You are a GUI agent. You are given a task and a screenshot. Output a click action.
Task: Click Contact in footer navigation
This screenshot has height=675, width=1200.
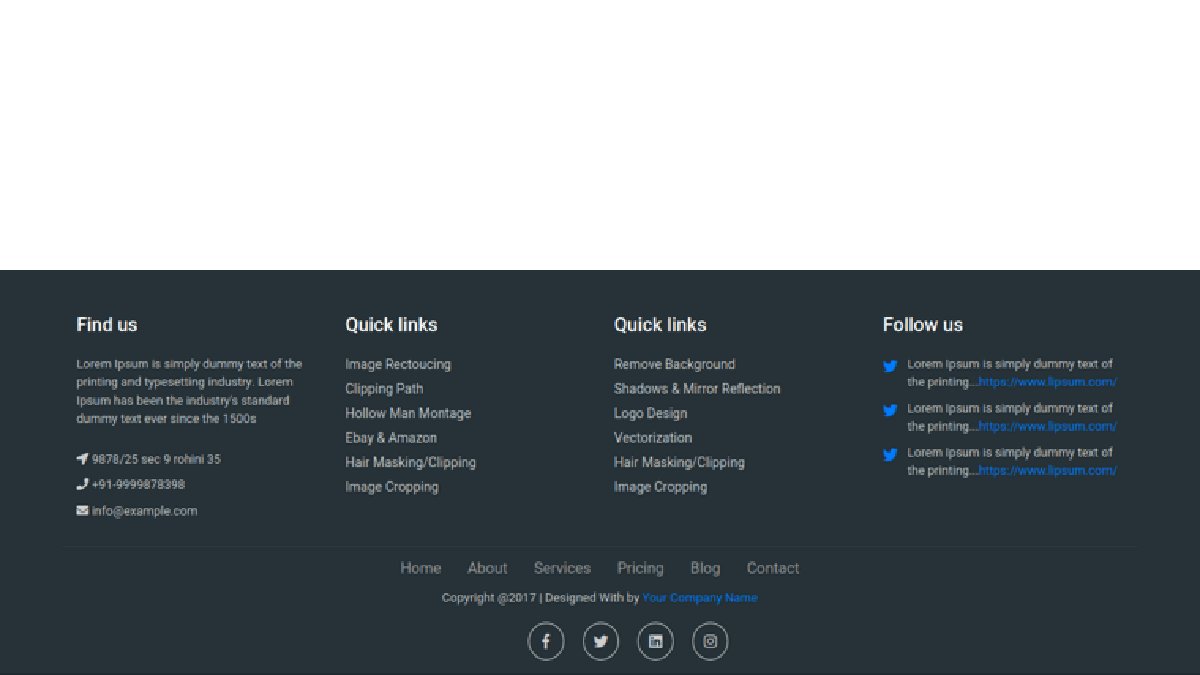[773, 568]
